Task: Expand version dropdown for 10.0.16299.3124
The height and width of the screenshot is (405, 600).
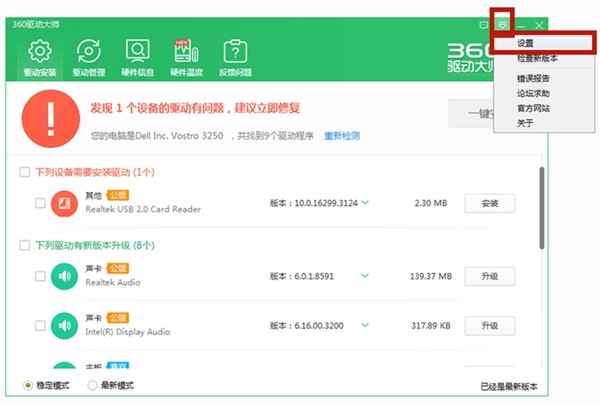Action: (365, 202)
